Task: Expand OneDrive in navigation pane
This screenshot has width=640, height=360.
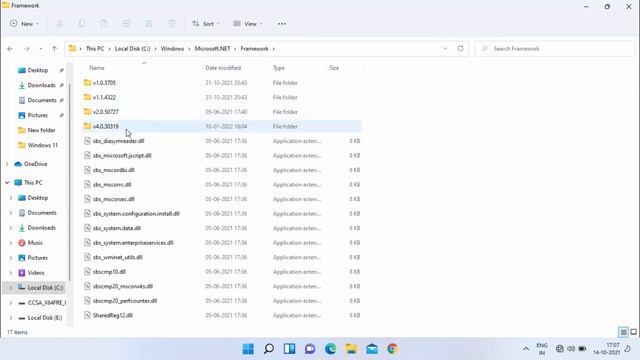Action: (x=7, y=164)
